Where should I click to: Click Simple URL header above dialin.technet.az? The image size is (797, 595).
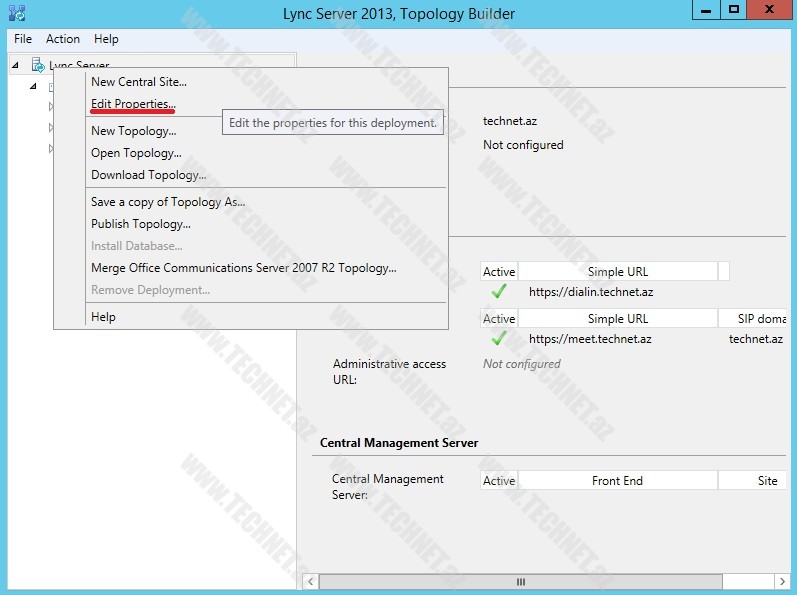click(x=618, y=272)
